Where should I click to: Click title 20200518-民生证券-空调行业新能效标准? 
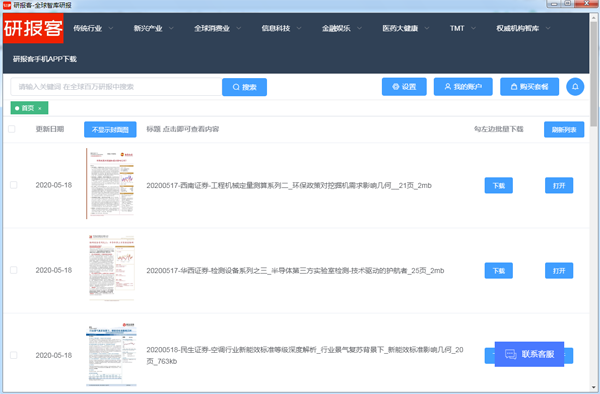tap(305, 355)
